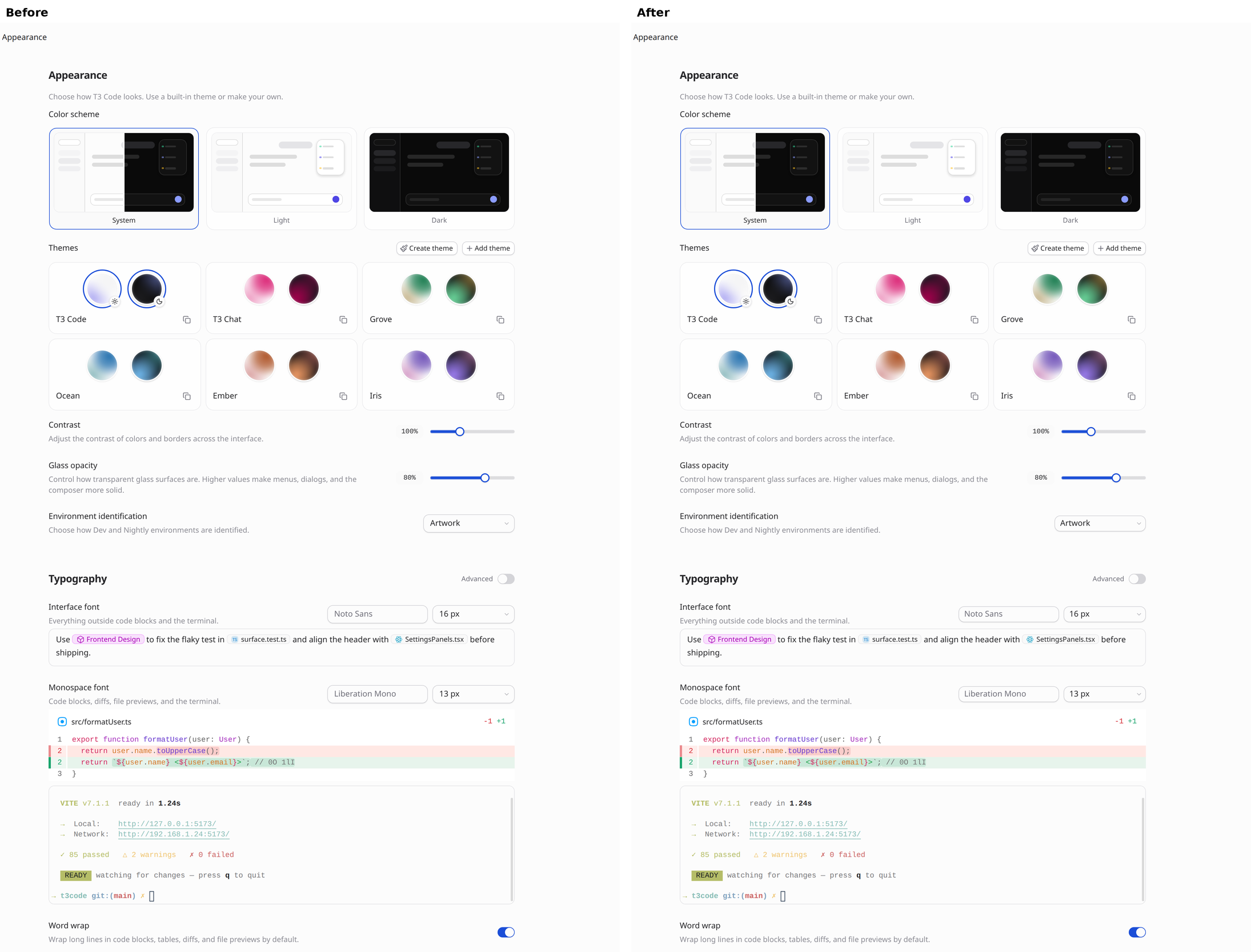Viewport: 1251px width, 952px height.
Task: Select Dark color scheme in After panel
Action: pyautogui.click(x=1070, y=179)
